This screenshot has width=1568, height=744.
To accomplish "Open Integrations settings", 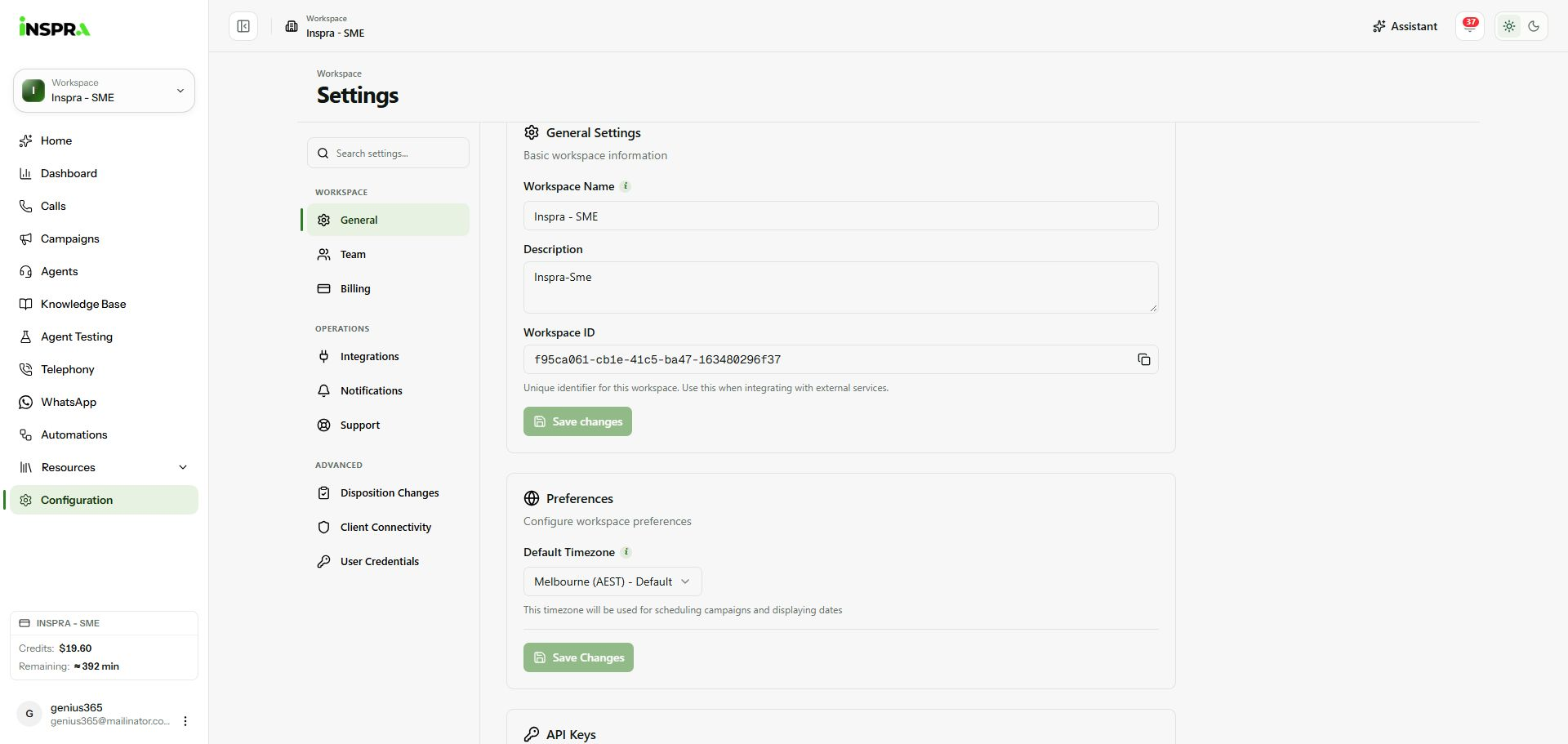I will 388,356.
